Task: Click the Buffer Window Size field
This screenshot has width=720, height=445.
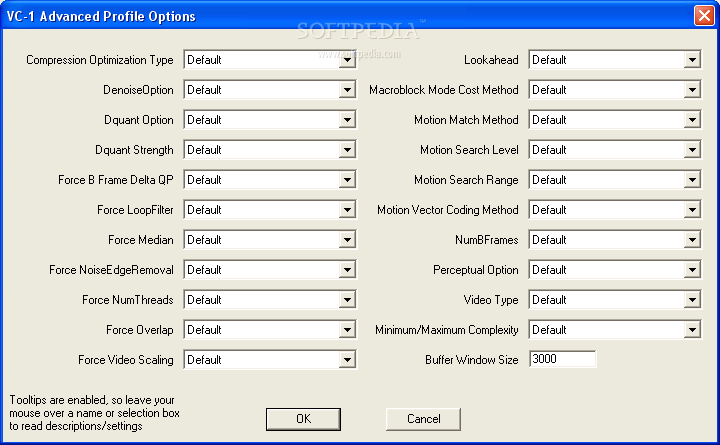Action: click(x=562, y=360)
